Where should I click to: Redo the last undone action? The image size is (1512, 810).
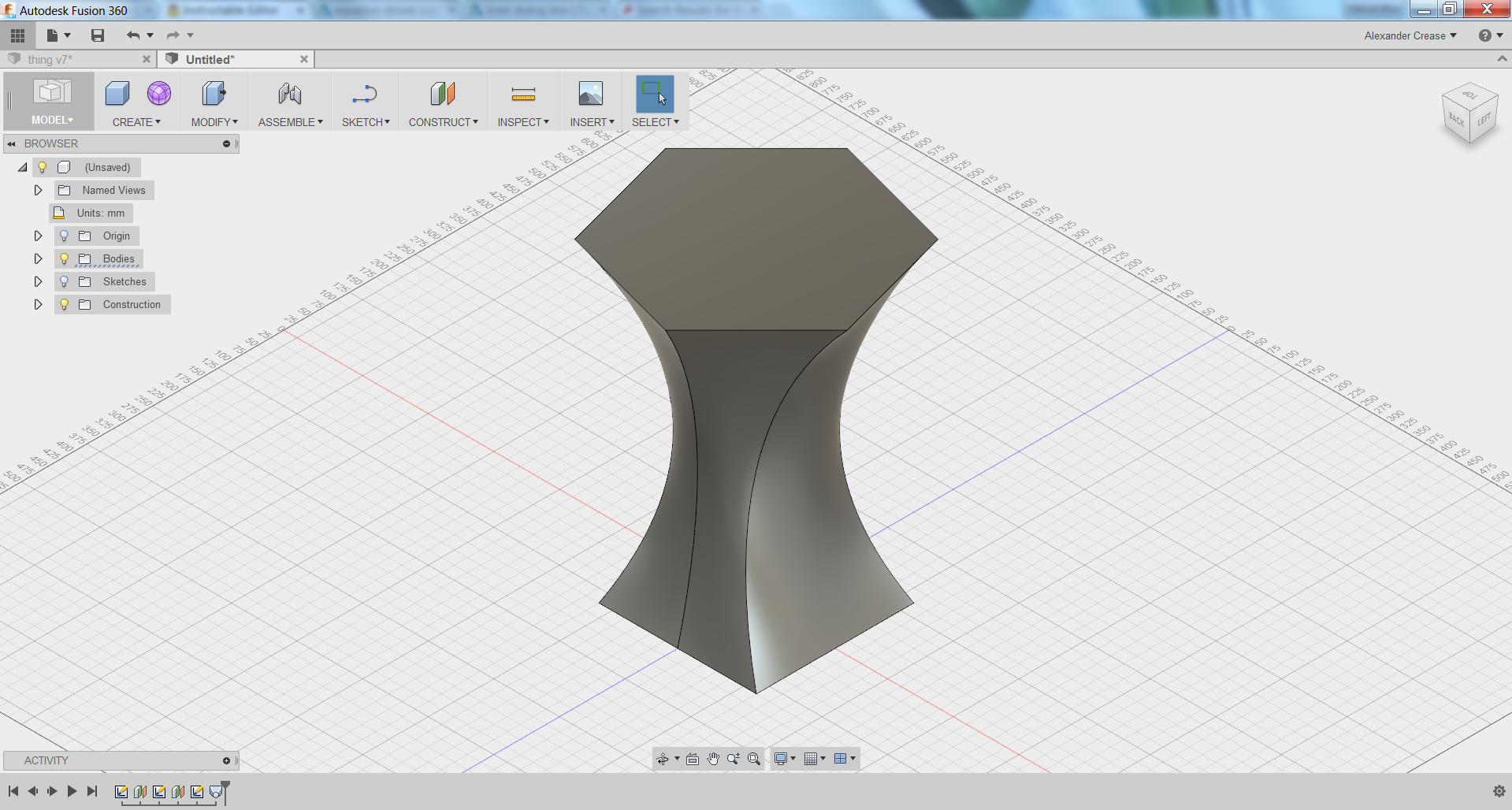click(173, 35)
